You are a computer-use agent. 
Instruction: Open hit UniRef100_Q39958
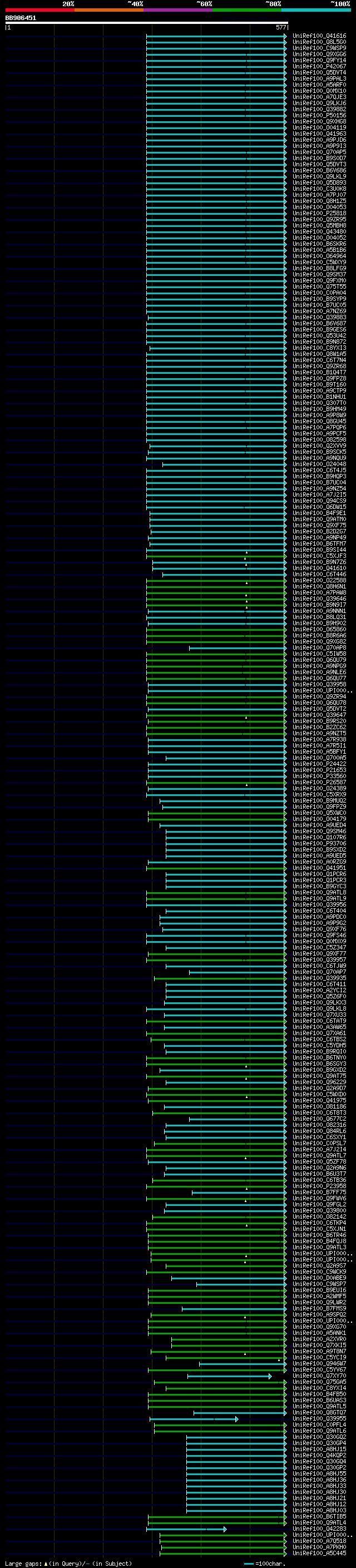pyautogui.click(x=319, y=685)
